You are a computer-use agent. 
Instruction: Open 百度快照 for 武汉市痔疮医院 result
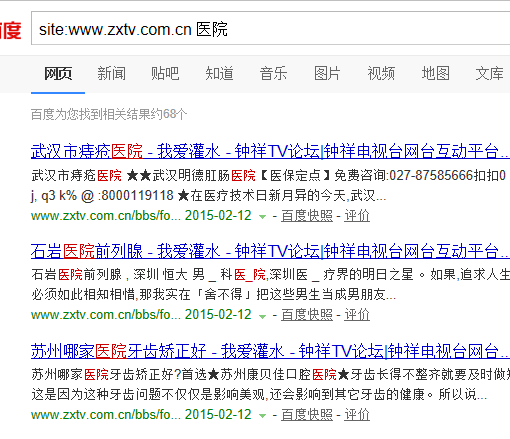click(307, 216)
